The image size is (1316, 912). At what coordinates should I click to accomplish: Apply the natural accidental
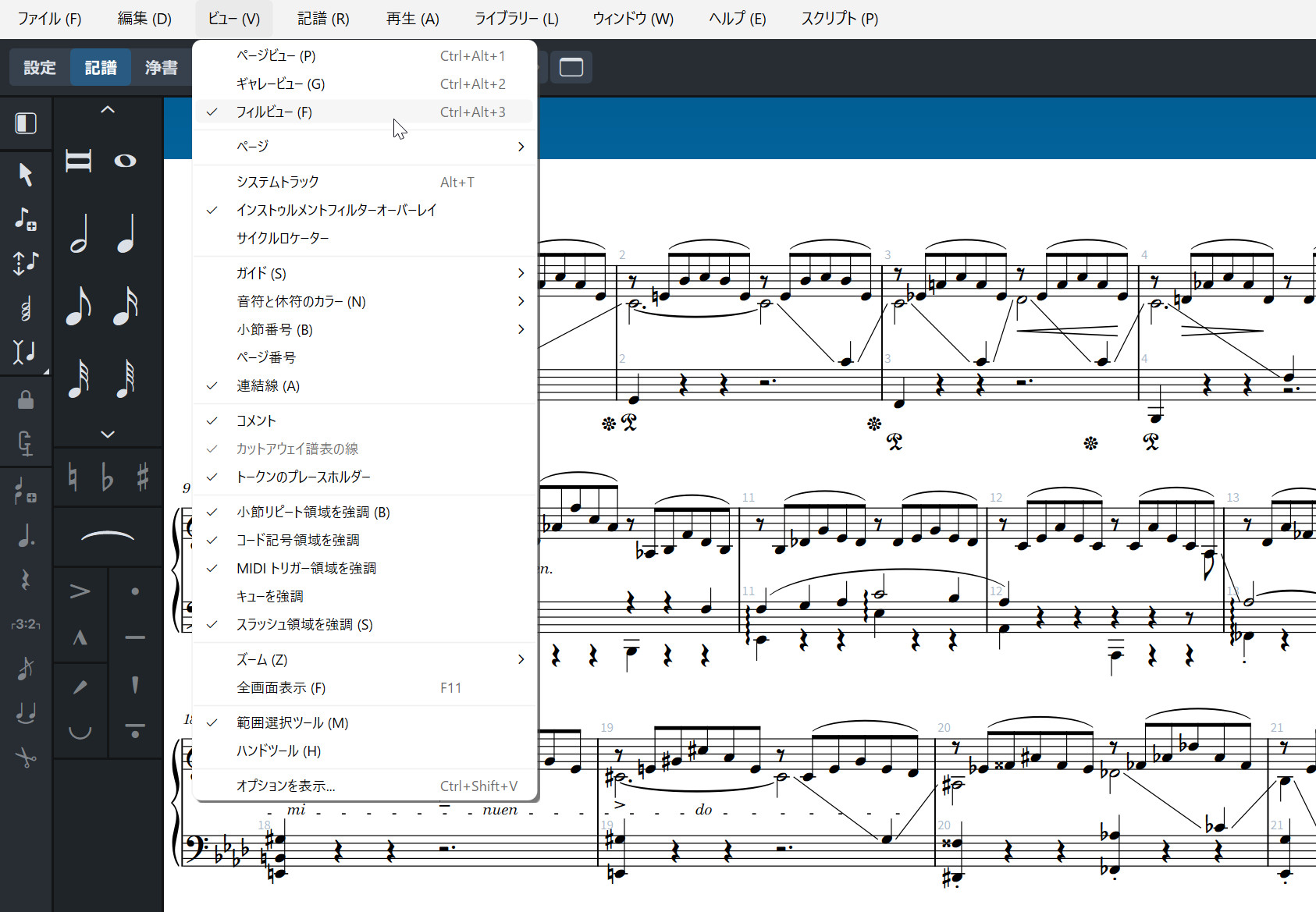[73, 477]
